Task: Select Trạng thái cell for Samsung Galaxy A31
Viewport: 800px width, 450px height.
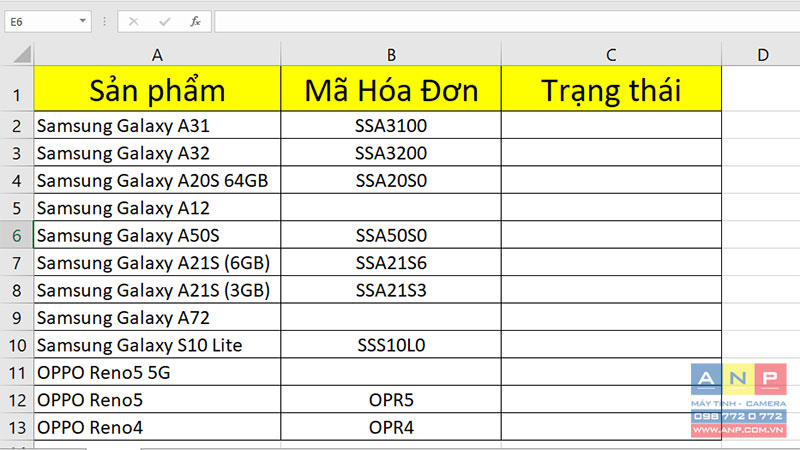Action: pos(611,126)
